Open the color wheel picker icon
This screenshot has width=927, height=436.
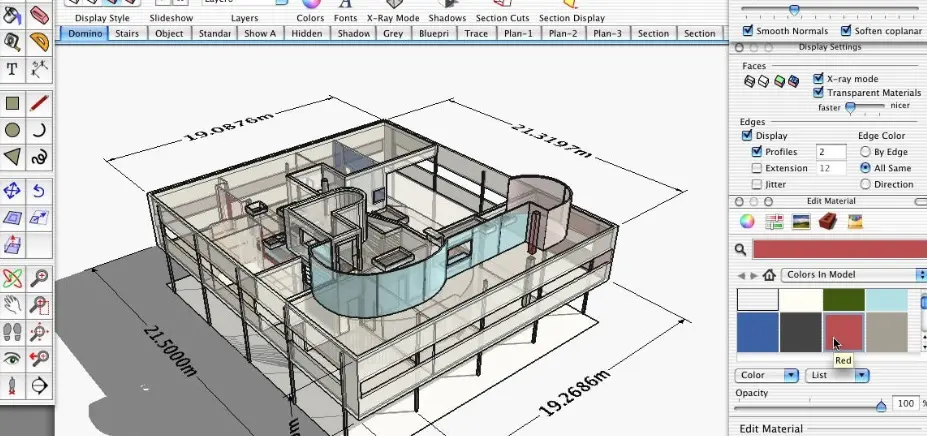tap(748, 222)
